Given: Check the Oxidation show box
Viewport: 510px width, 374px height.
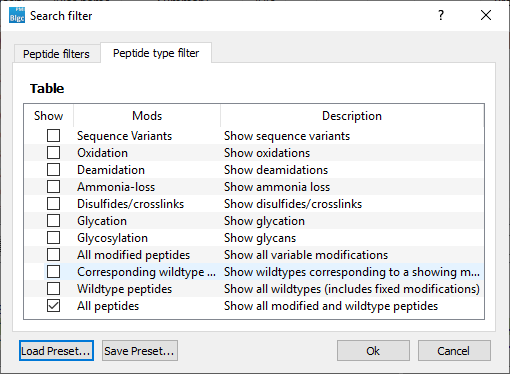Looking at the screenshot, I should tap(53, 153).
